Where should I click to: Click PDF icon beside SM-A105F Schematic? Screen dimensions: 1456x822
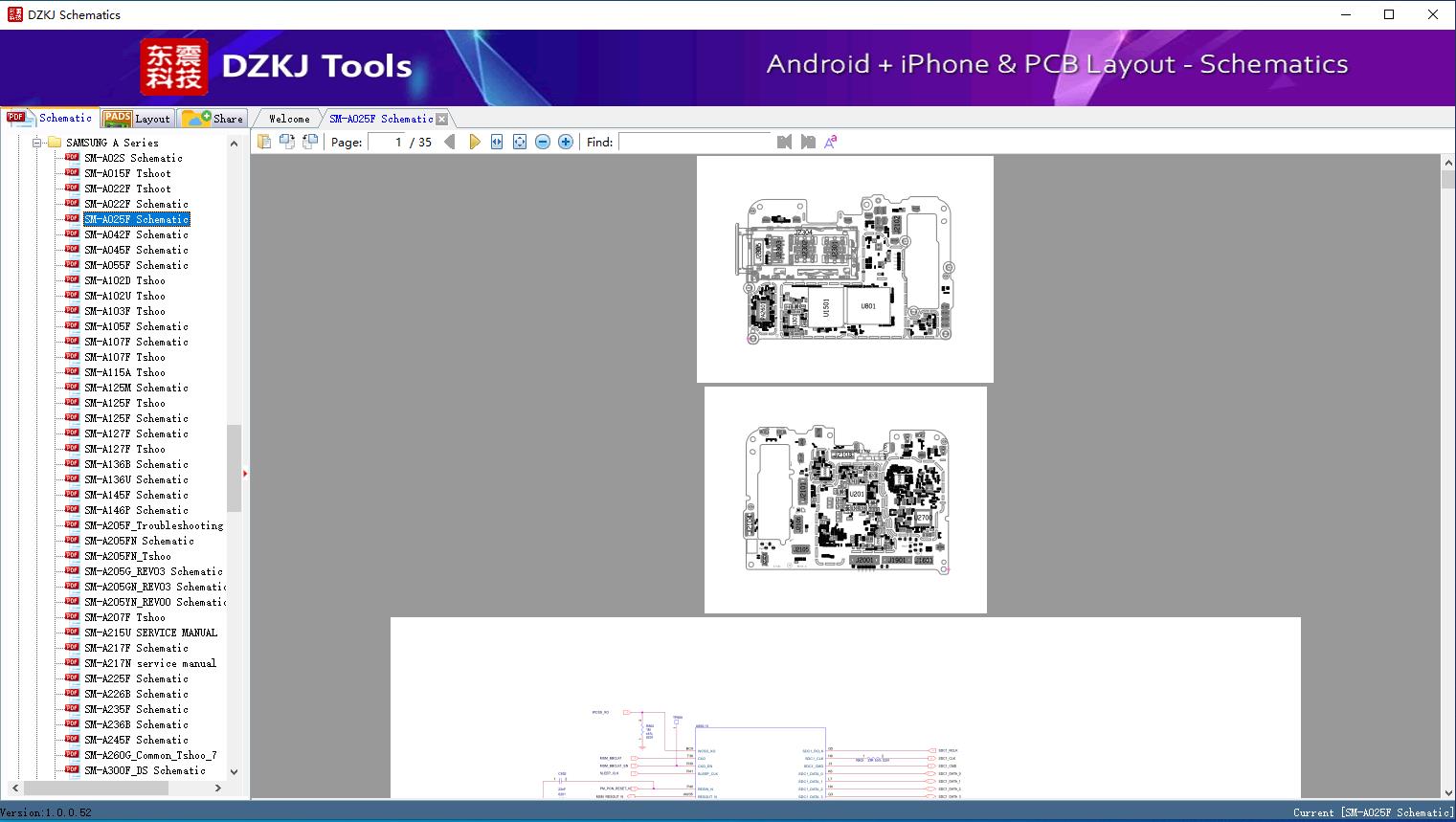point(72,326)
